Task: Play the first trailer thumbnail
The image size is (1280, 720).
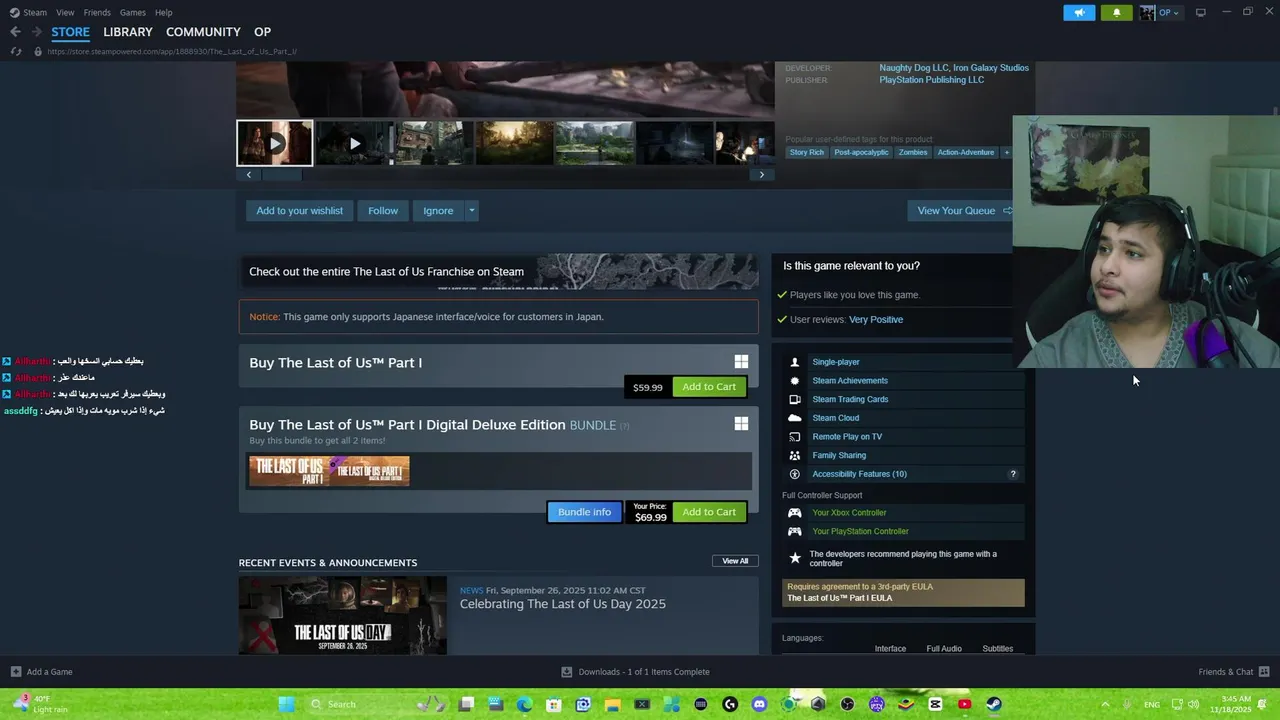Action: pos(274,143)
